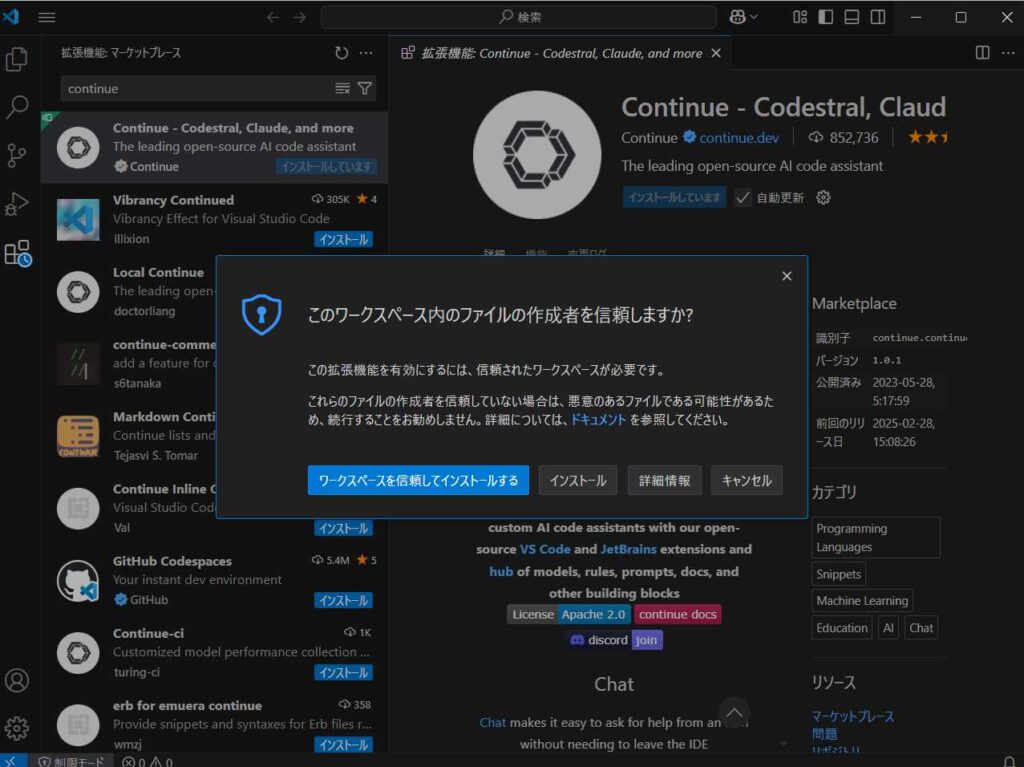Install the Continue-ci extension
The image size is (1024, 767).
click(x=344, y=672)
